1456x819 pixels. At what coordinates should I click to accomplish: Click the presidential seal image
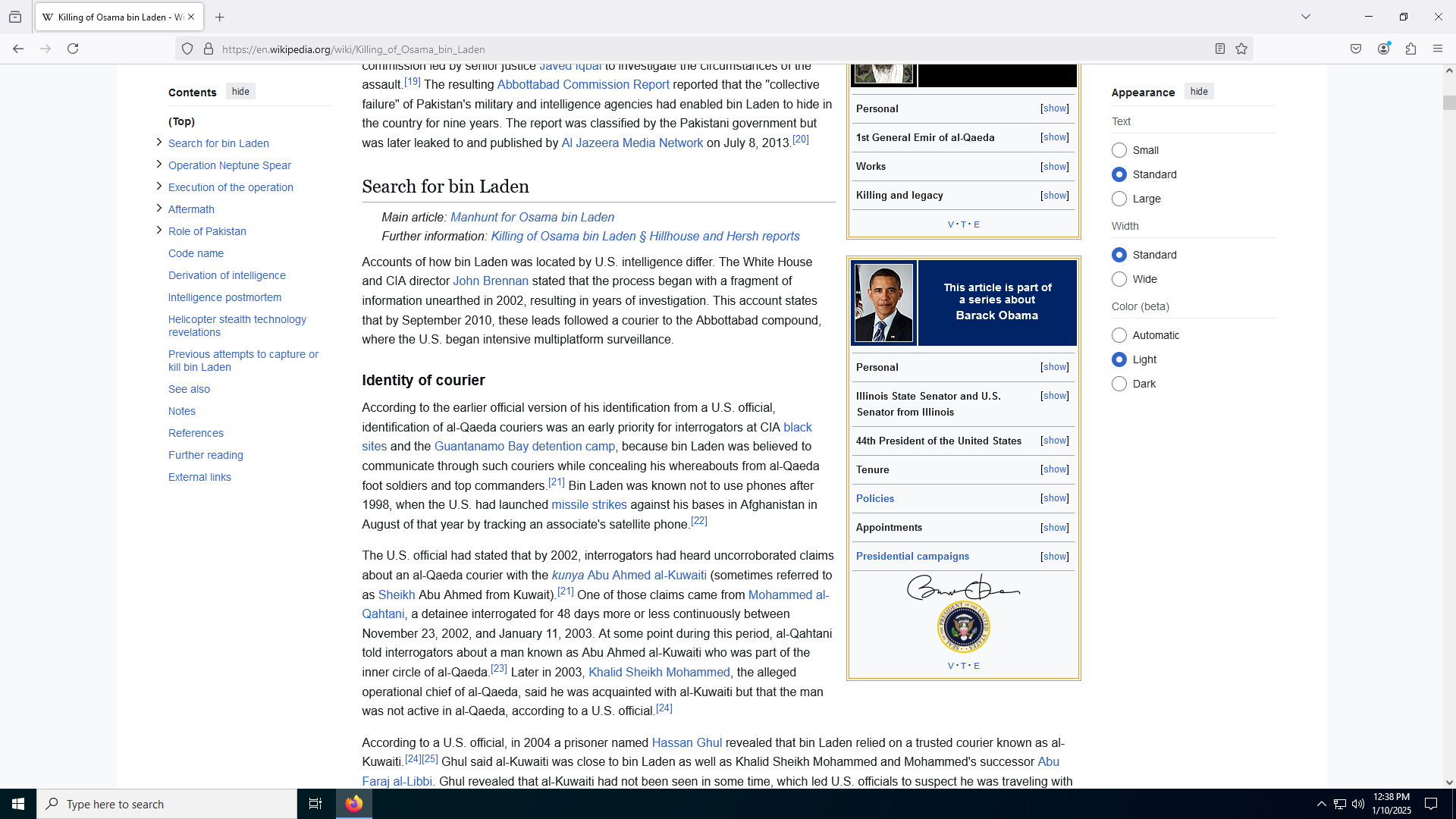[x=963, y=627]
